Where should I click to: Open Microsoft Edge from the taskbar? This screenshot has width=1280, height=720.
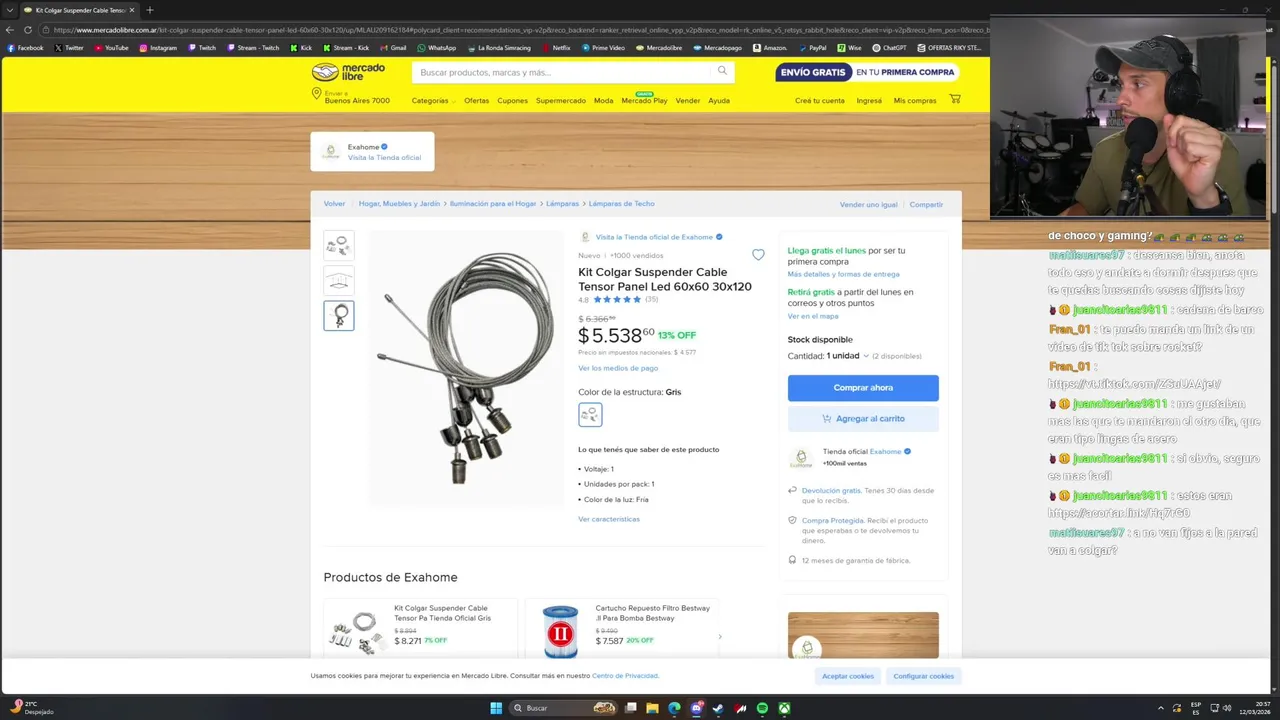tap(674, 708)
